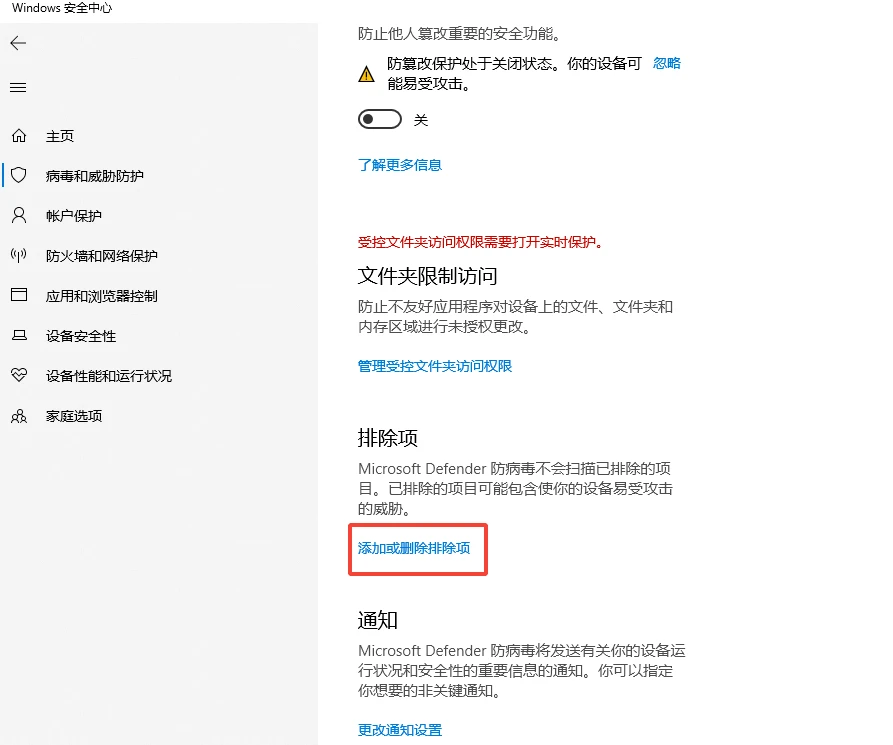Open 管理受控文件夹访问权限 link

pos(435,366)
